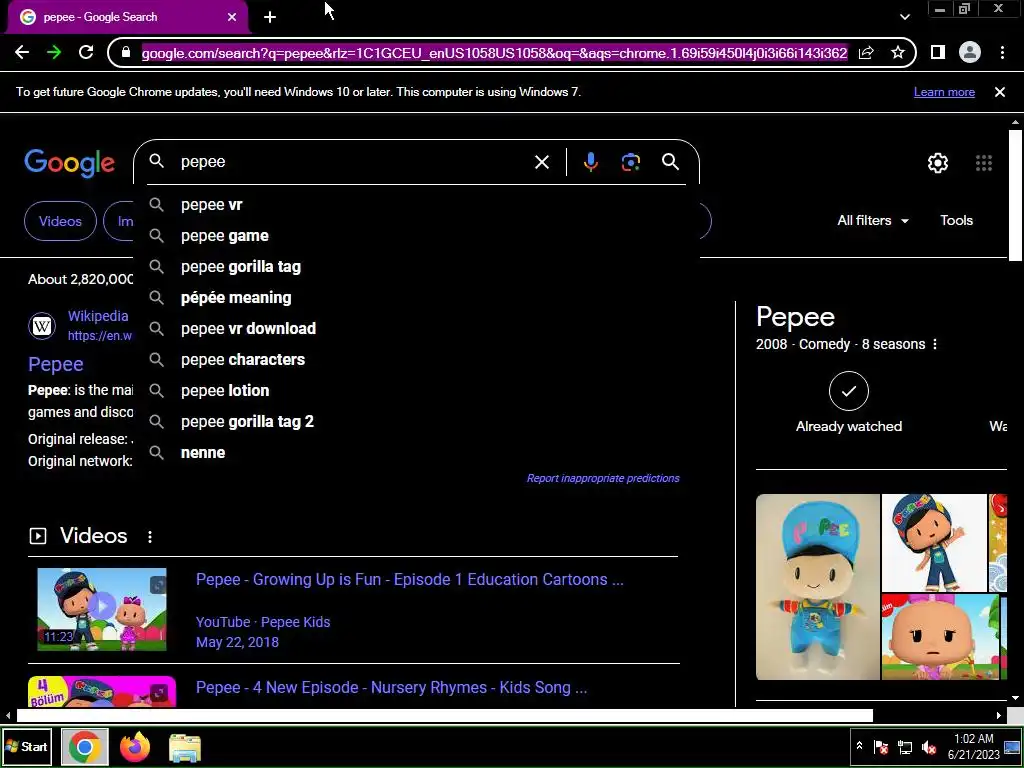Click the Google logo
1024x768 pixels.
click(x=70, y=163)
